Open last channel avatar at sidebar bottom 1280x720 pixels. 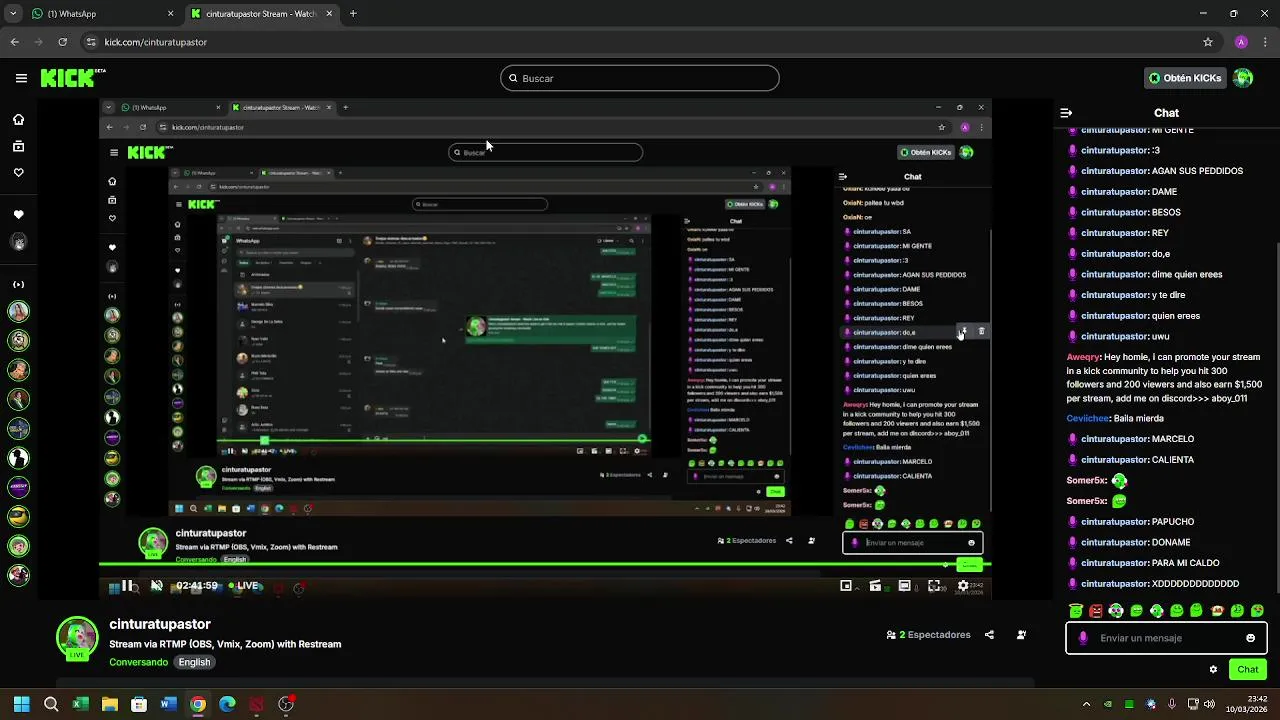(x=18, y=575)
